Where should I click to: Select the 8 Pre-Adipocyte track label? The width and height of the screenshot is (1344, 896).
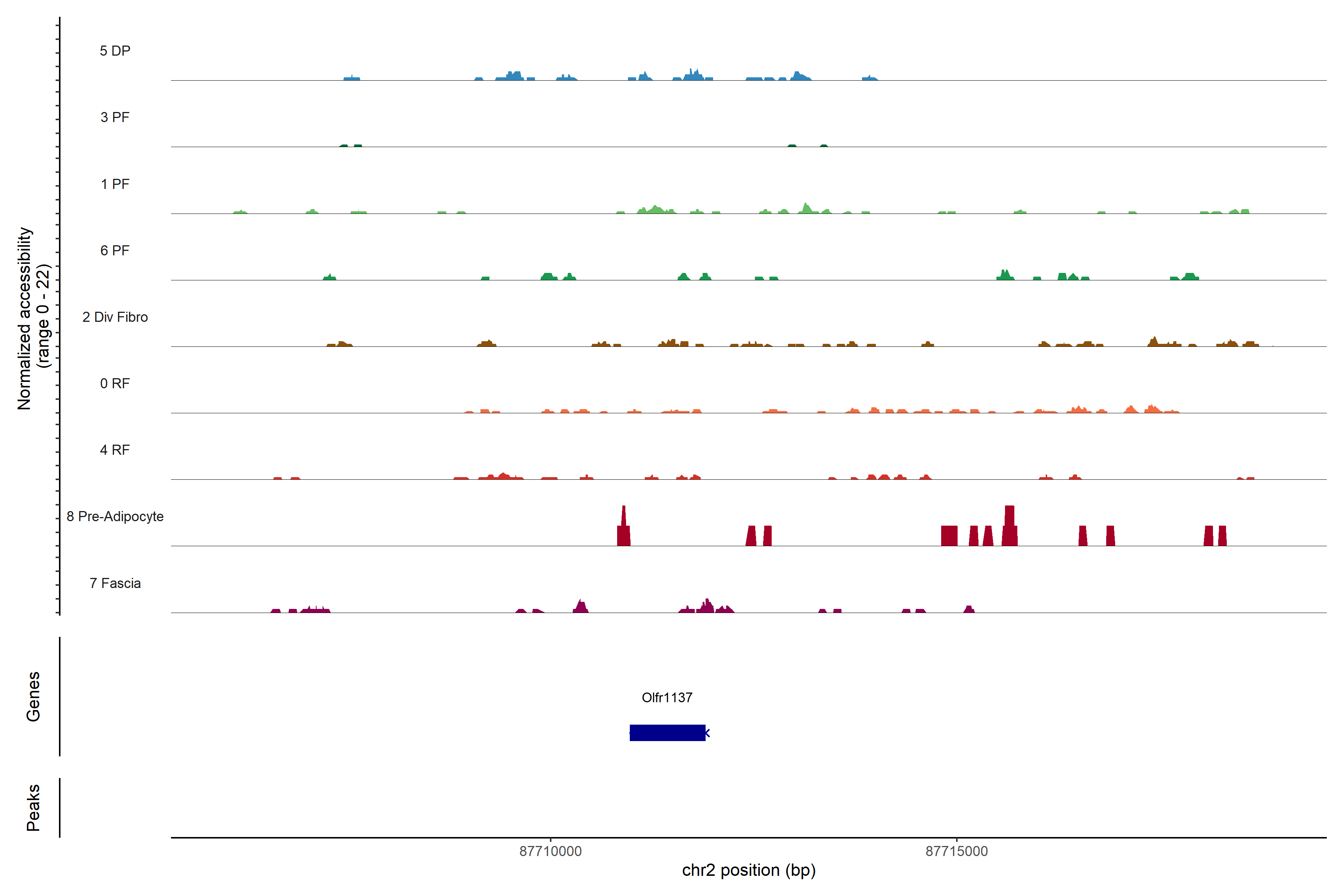(115, 517)
